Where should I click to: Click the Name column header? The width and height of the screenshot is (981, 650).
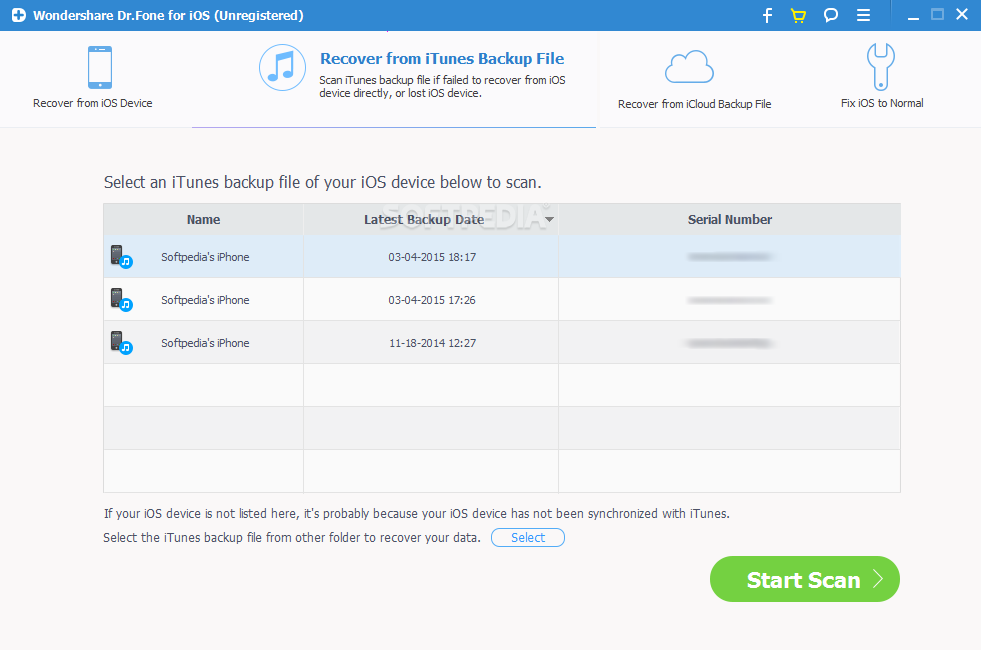(x=203, y=220)
